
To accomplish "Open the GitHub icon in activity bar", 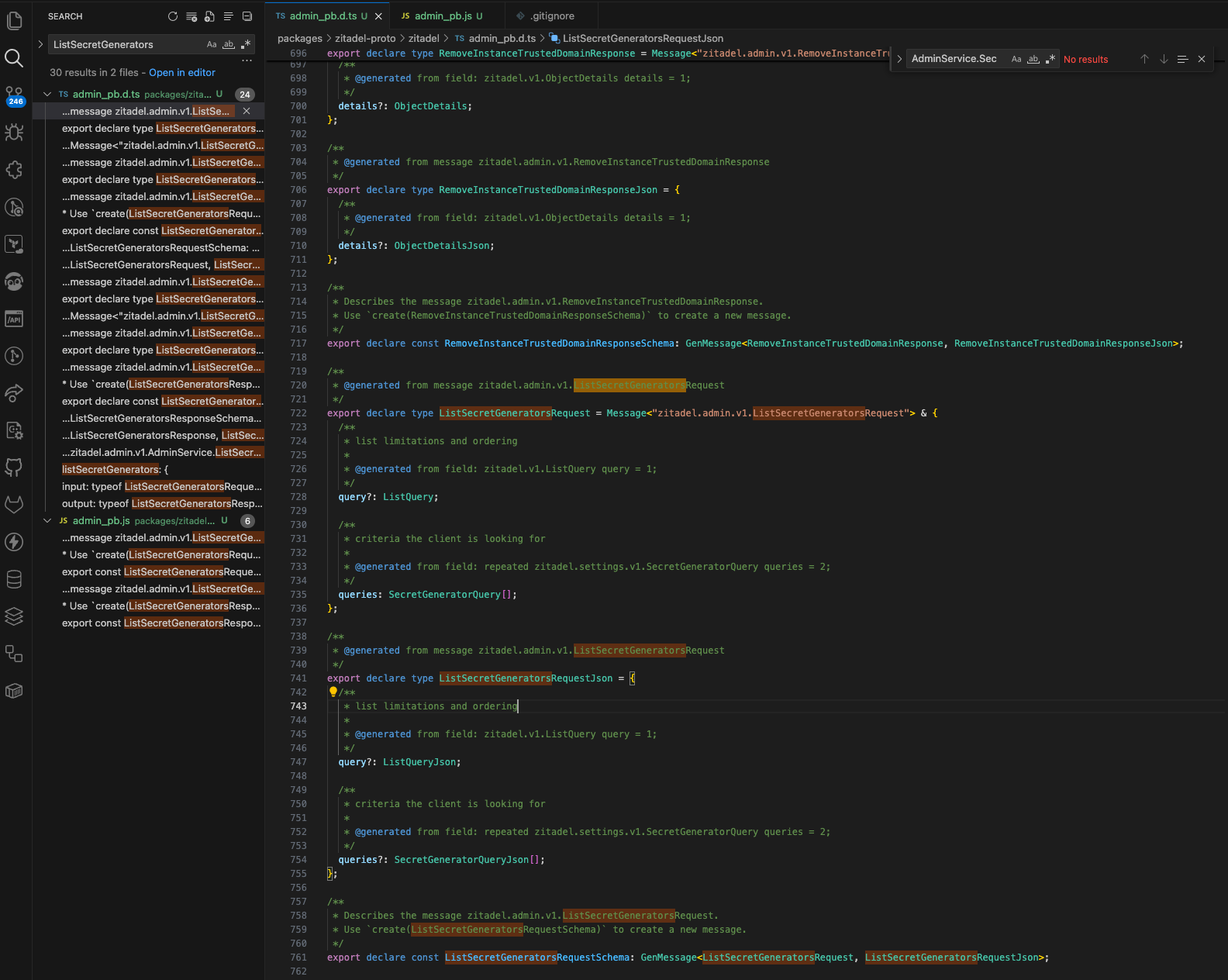I will click(14, 467).
